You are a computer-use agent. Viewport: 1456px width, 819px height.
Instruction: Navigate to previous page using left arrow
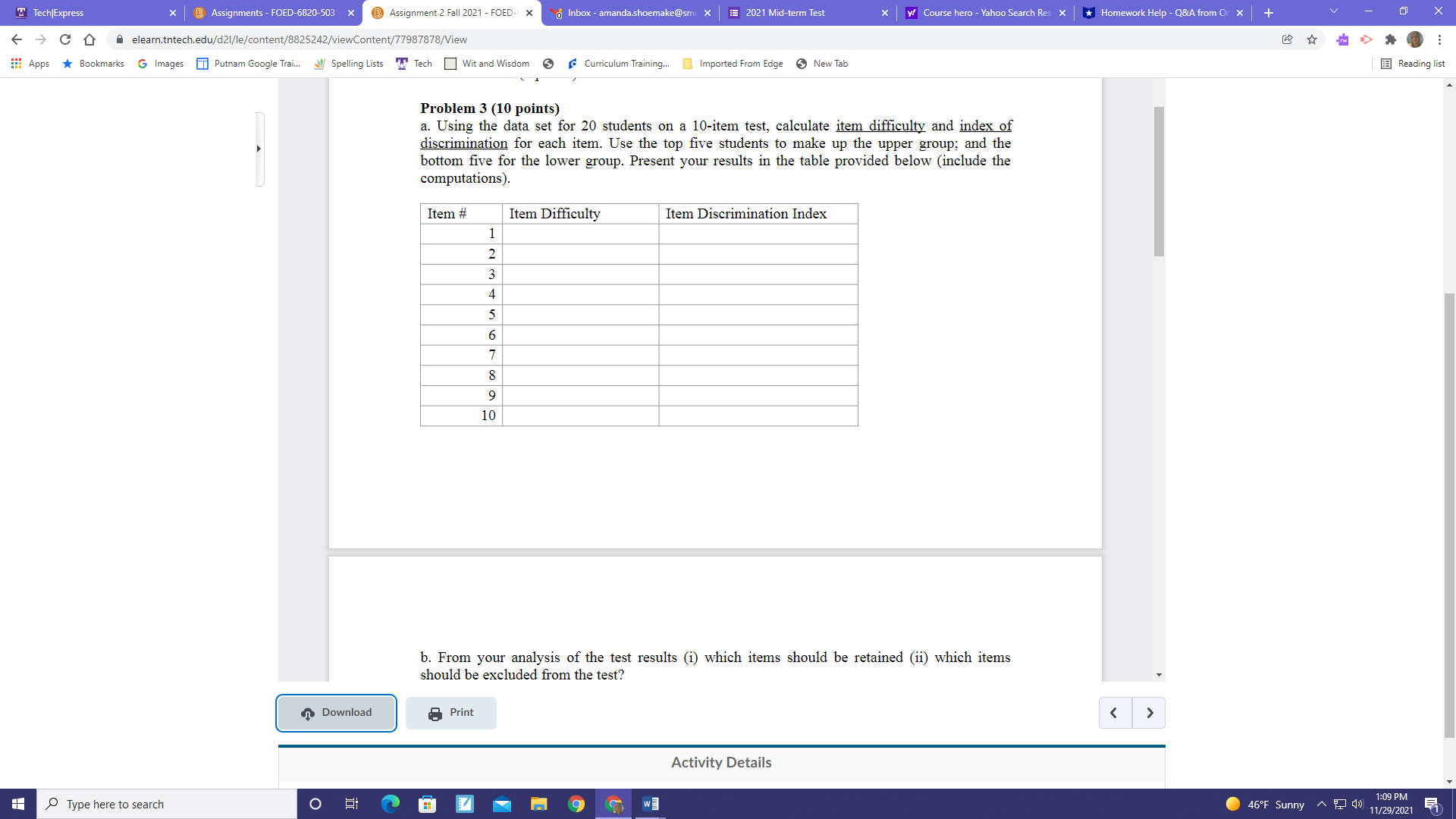tap(1113, 712)
